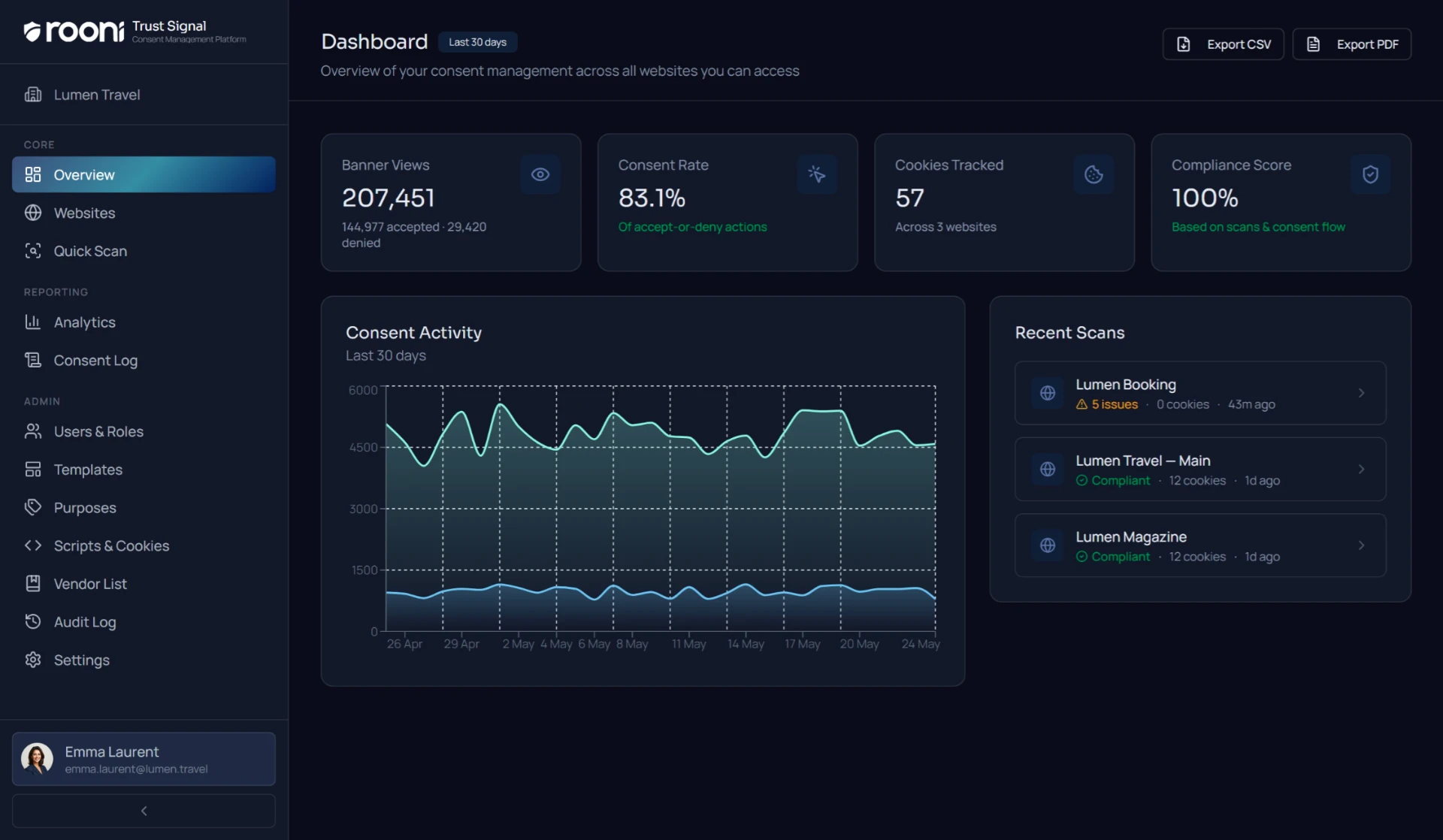Click the Lumen Travel organization building icon
1443x840 pixels.
coord(33,95)
